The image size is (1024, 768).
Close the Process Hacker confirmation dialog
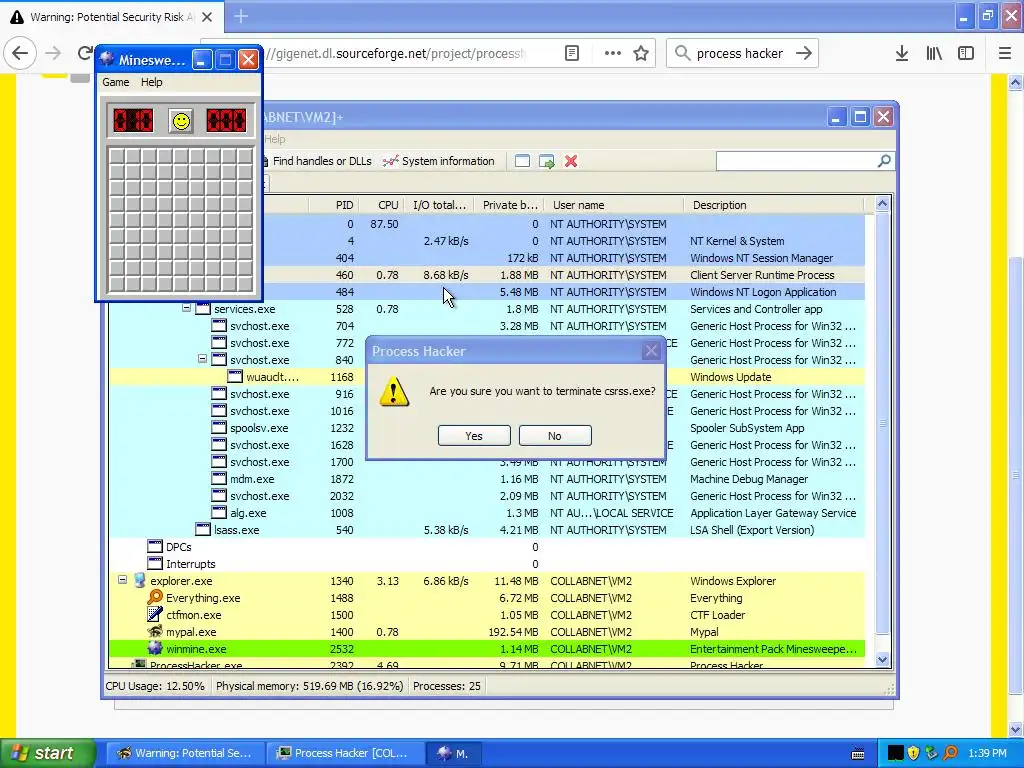tap(651, 351)
